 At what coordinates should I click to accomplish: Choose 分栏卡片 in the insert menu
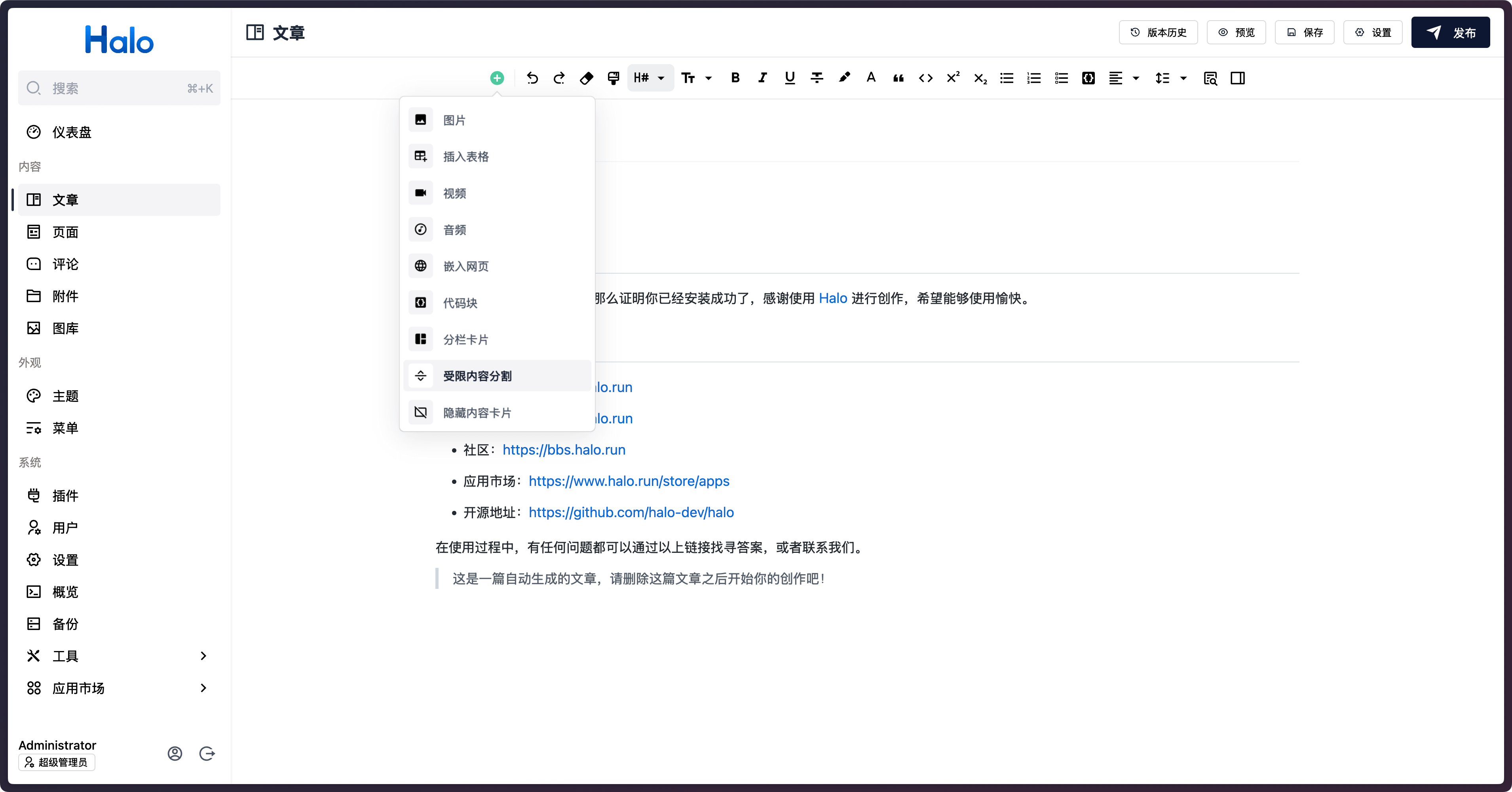[497, 339]
